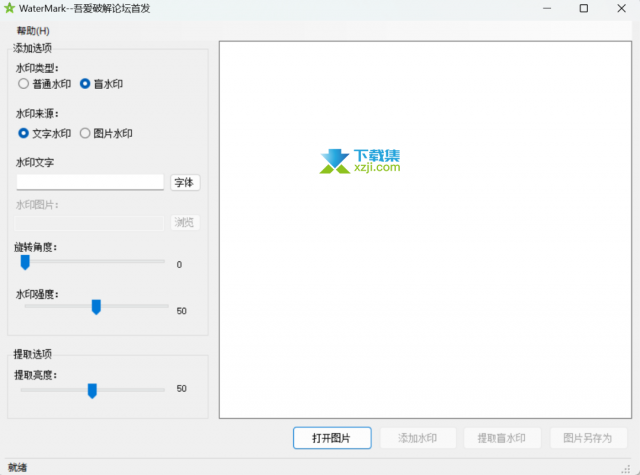The height and width of the screenshot is (475, 640).
Task: Click the 打开图片 button
Action: (x=332, y=438)
